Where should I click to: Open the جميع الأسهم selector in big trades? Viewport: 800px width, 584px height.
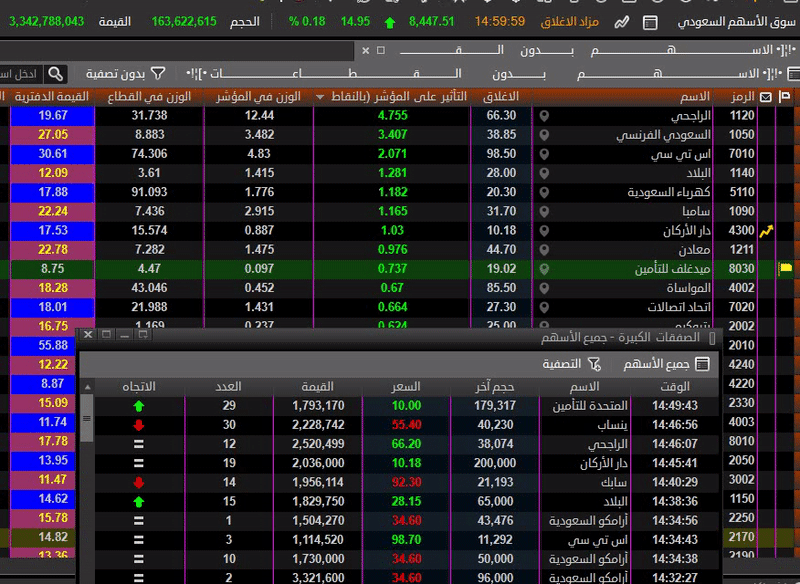click(665, 365)
